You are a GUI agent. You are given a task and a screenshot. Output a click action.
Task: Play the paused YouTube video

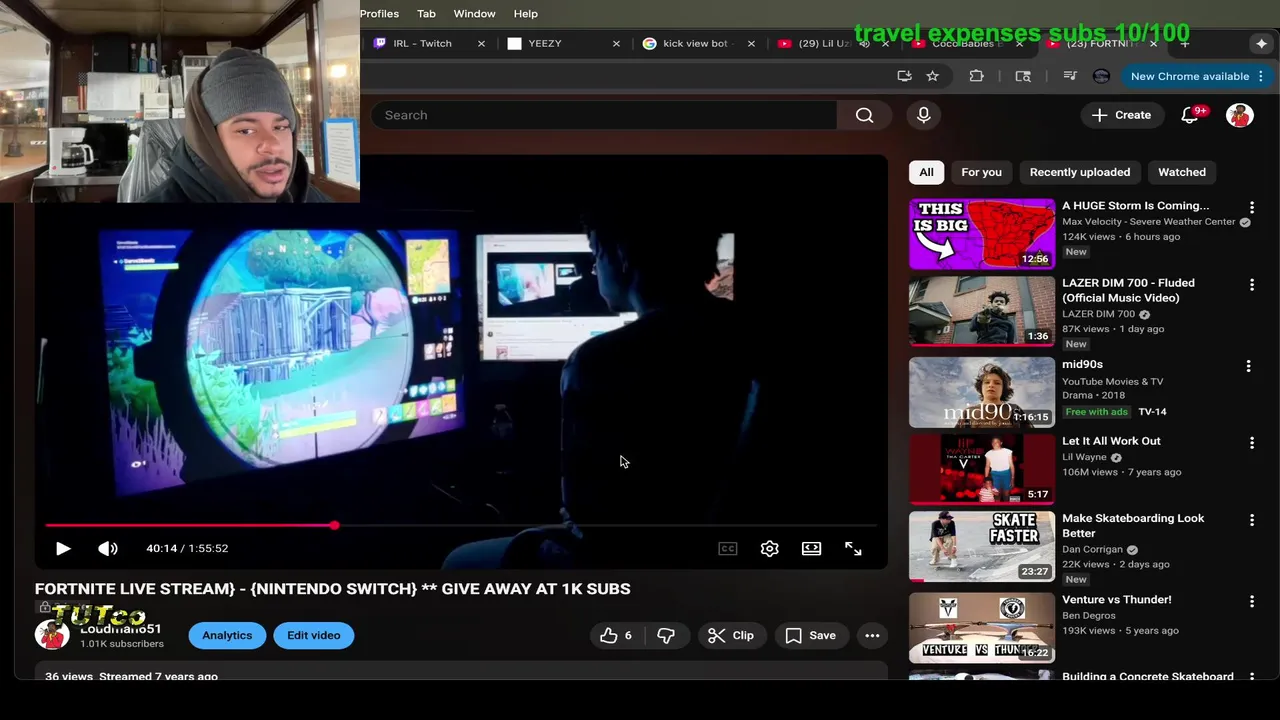62,548
